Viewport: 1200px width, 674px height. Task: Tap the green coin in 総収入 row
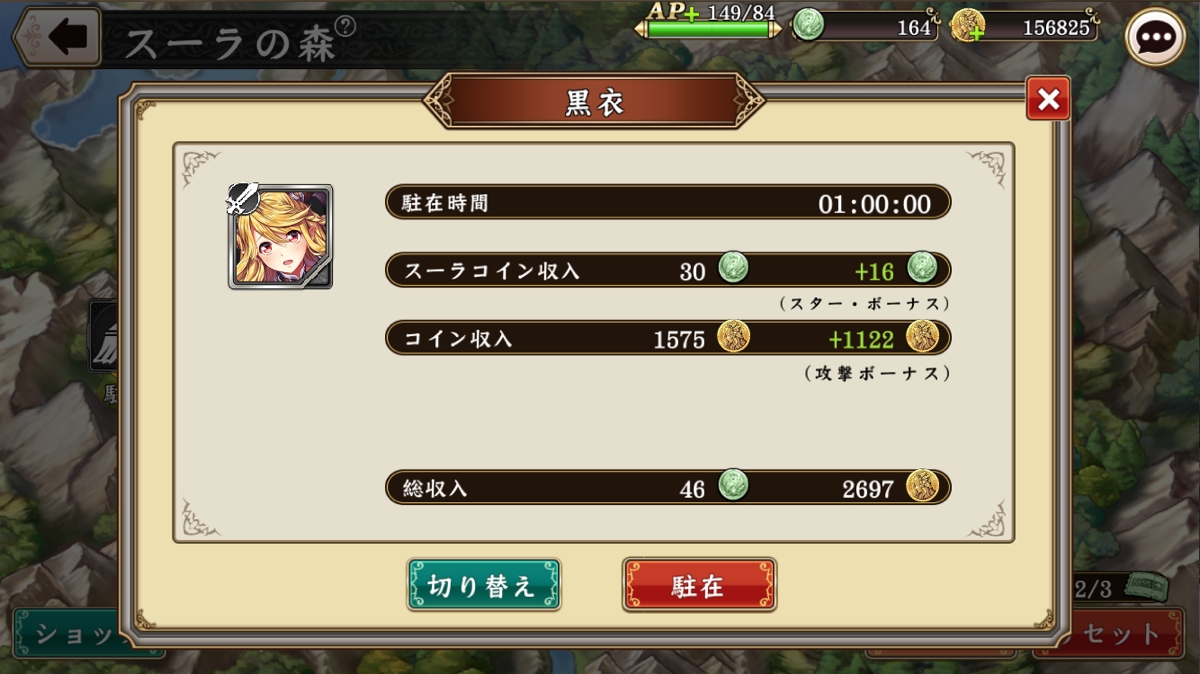point(733,485)
